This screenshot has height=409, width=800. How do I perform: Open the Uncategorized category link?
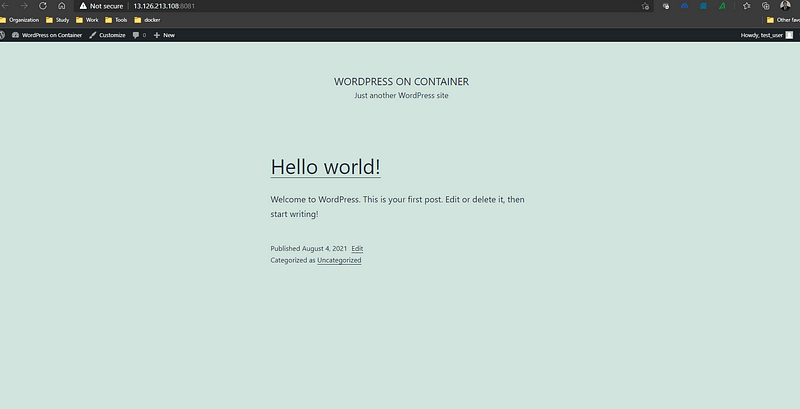click(x=339, y=260)
